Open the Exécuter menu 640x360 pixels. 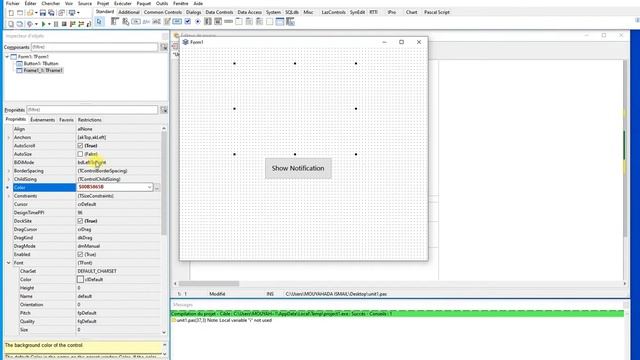[x=123, y=3]
